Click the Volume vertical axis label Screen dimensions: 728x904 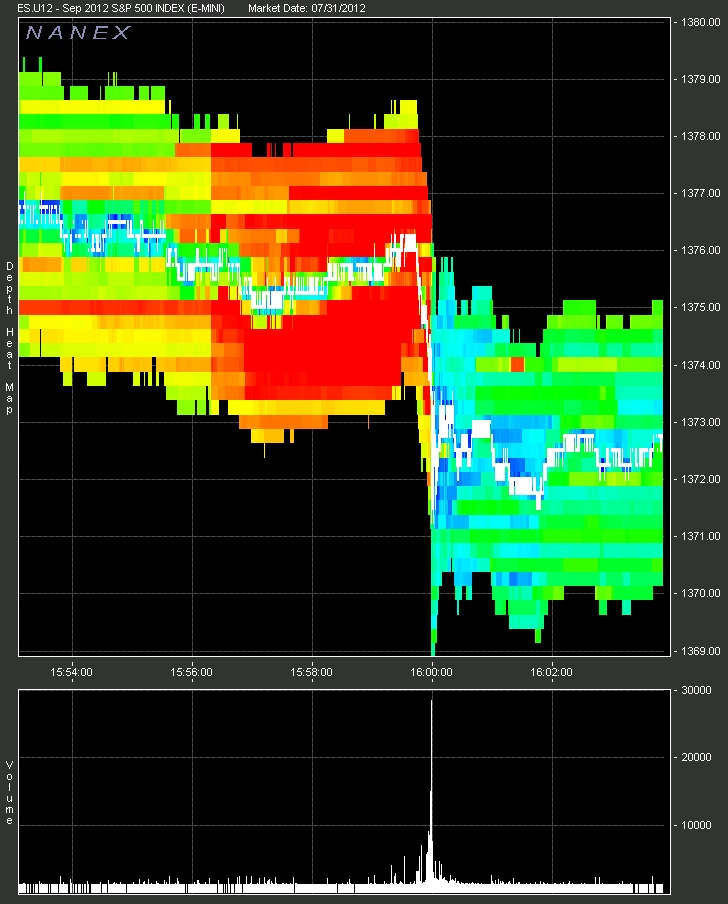coord(9,793)
